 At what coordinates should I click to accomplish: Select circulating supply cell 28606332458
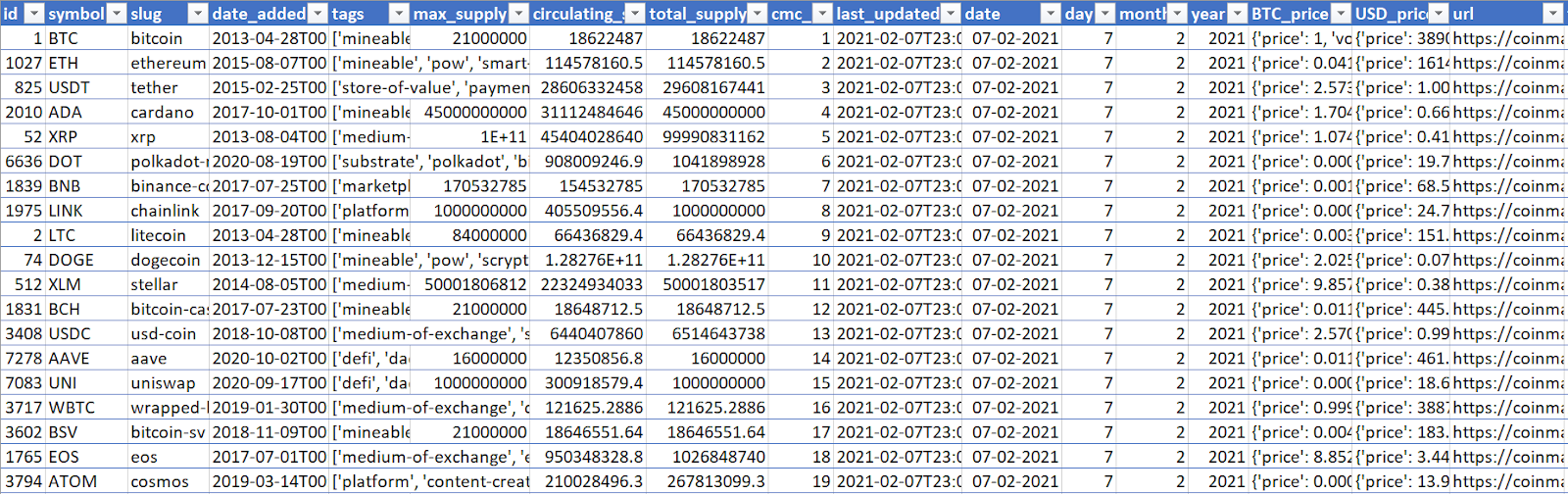(588, 87)
